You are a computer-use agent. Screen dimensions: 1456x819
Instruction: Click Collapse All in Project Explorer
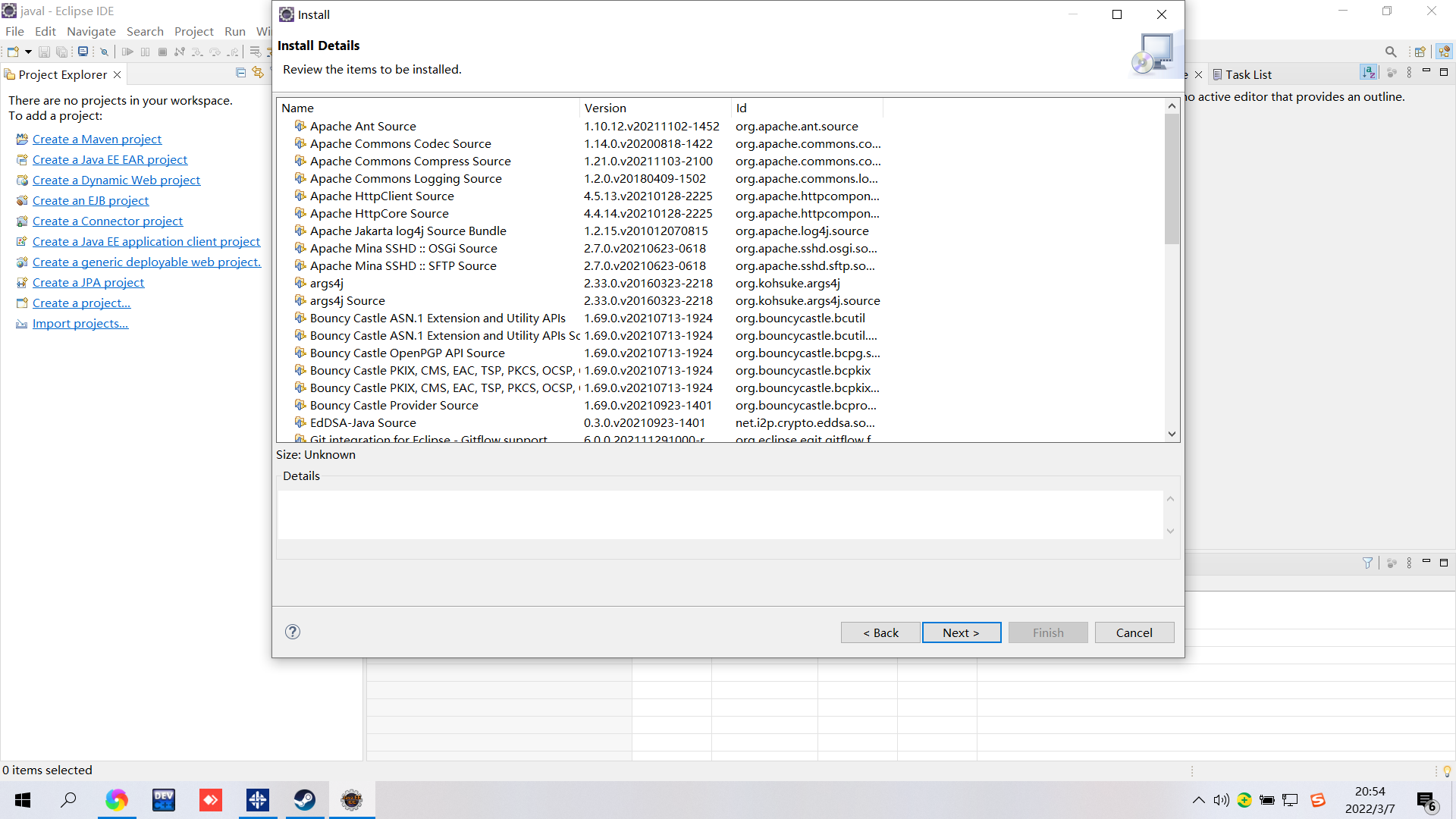click(240, 74)
